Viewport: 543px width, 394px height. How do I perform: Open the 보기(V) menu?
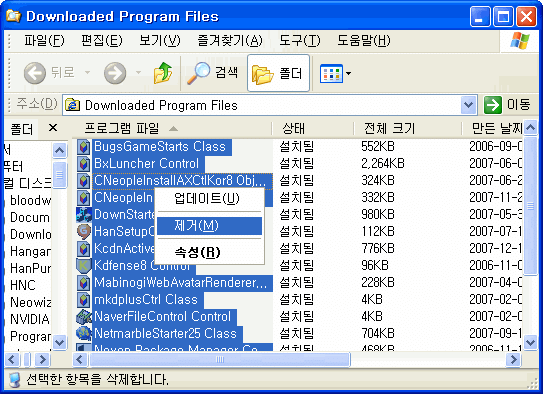click(160, 41)
